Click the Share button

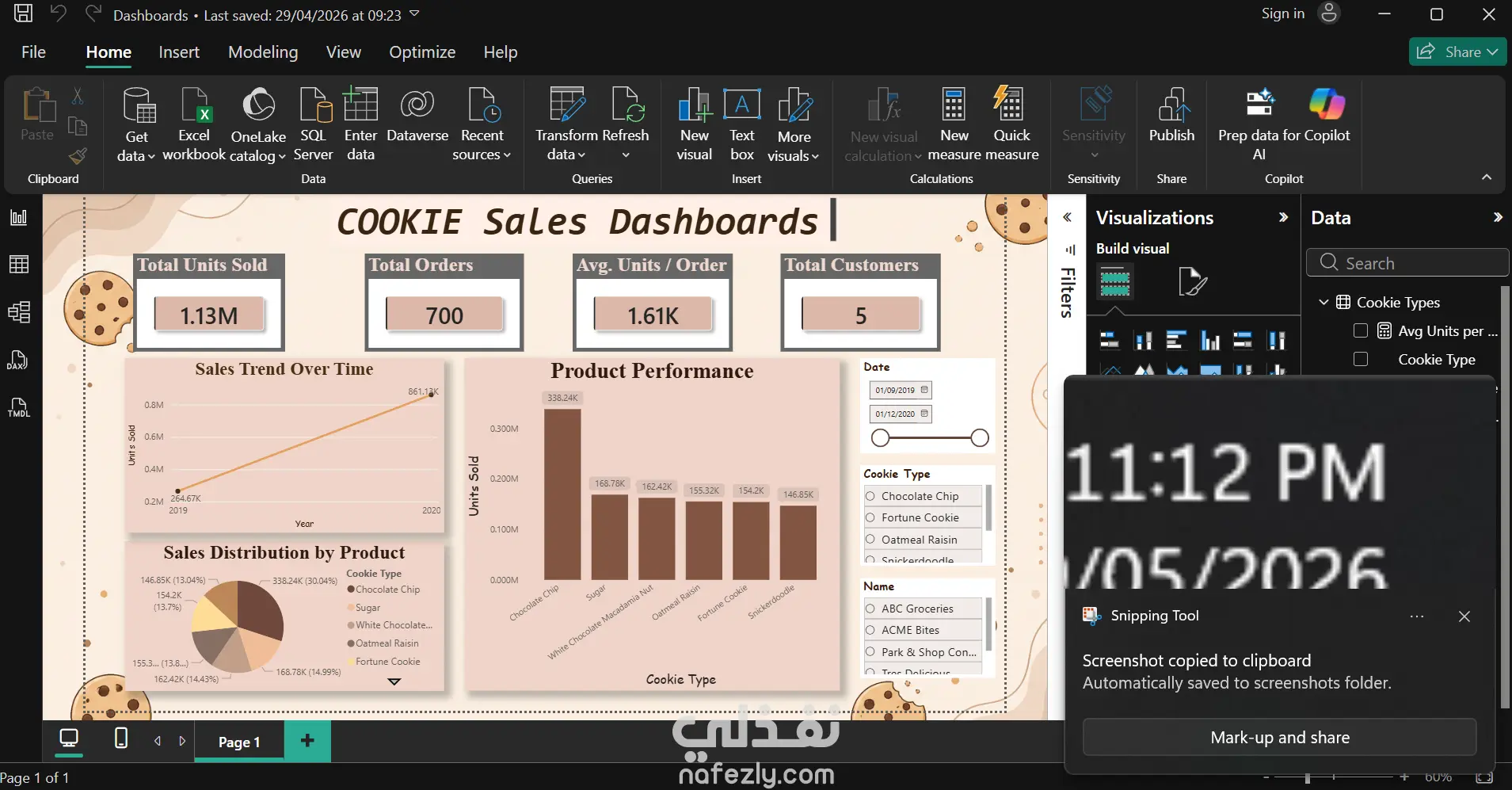point(1457,52)
